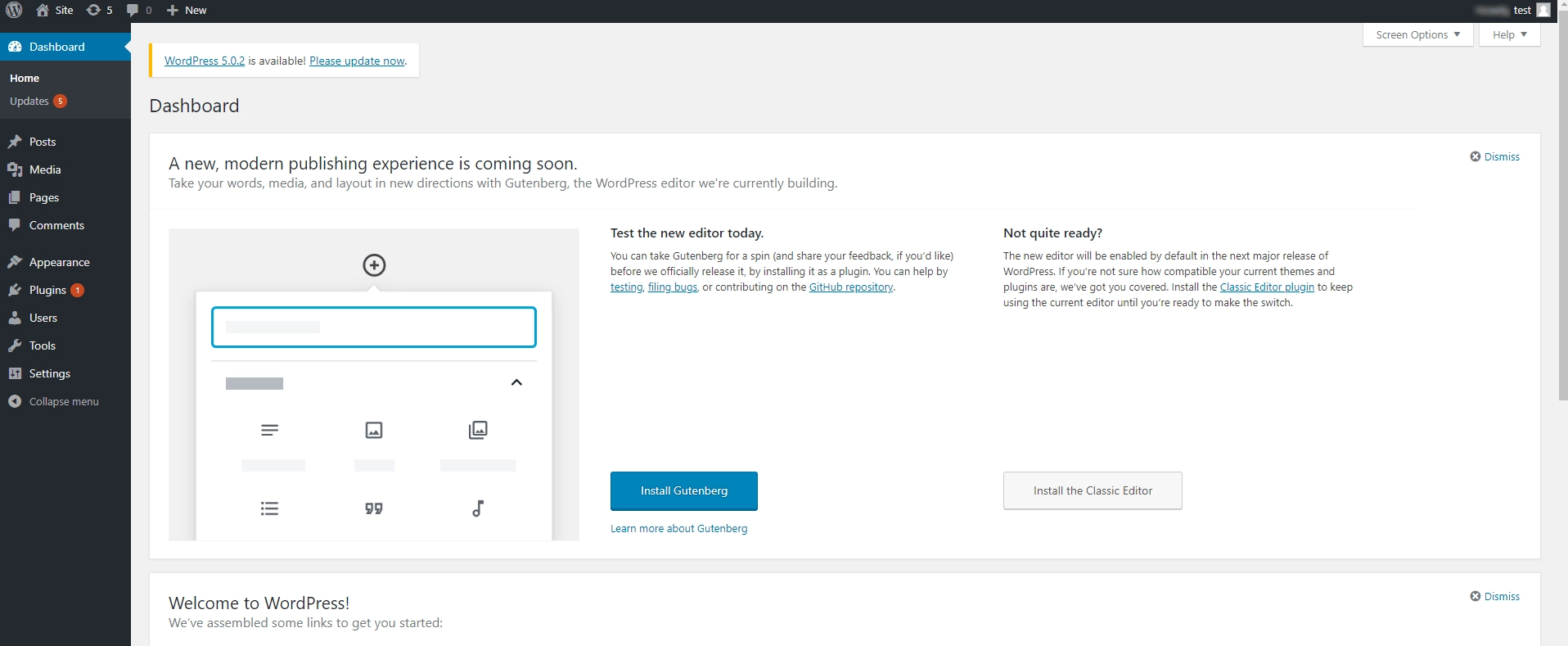Open the WordPress 5.0.2 link
This screenshot has height=646, width=1568.
pos(205,61)
